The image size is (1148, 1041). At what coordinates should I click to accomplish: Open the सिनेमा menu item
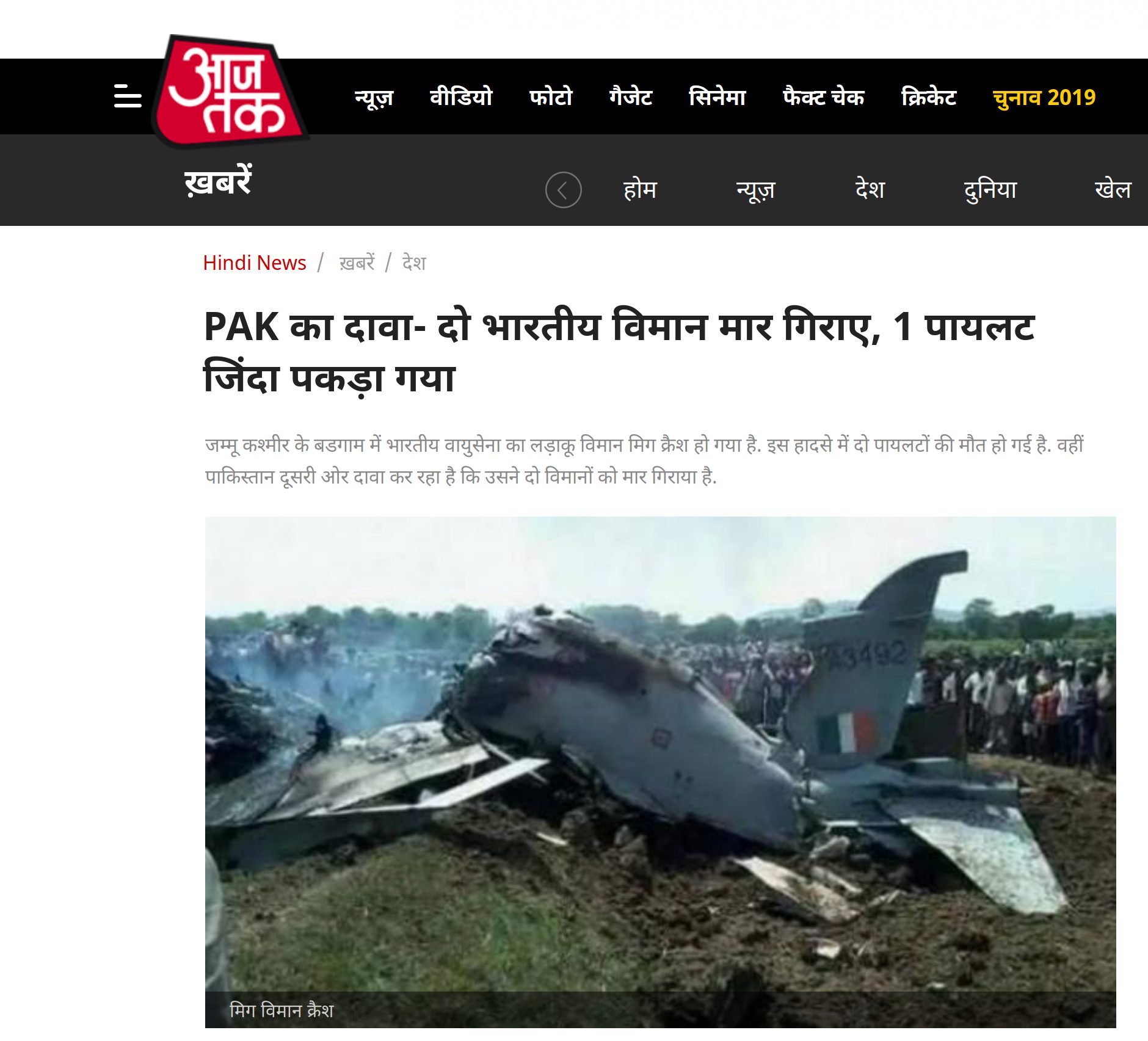pyautogui.click(x=718, y=96)
